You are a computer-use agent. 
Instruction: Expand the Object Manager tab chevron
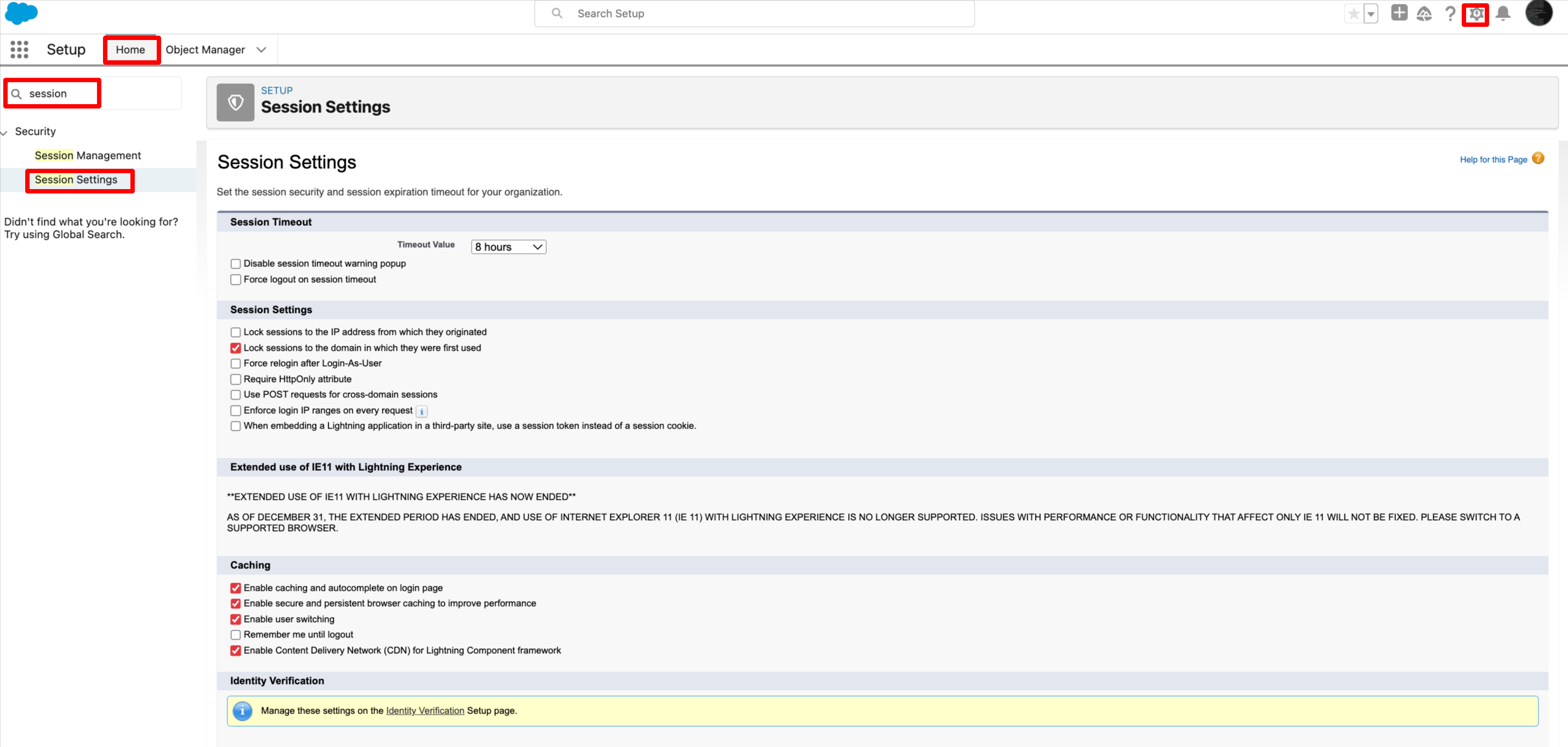point(261,50)
